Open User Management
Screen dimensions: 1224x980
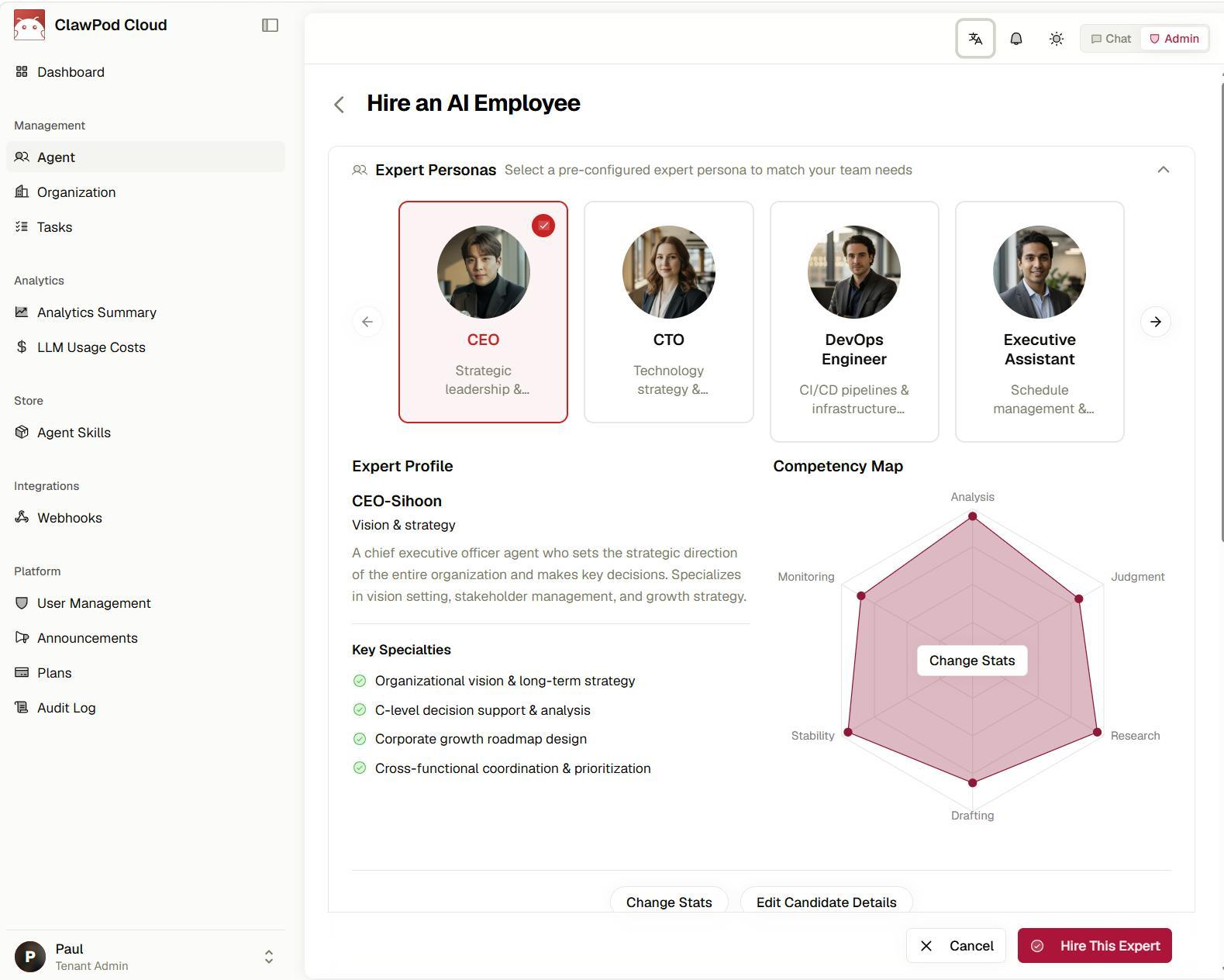tap(146, 603)
